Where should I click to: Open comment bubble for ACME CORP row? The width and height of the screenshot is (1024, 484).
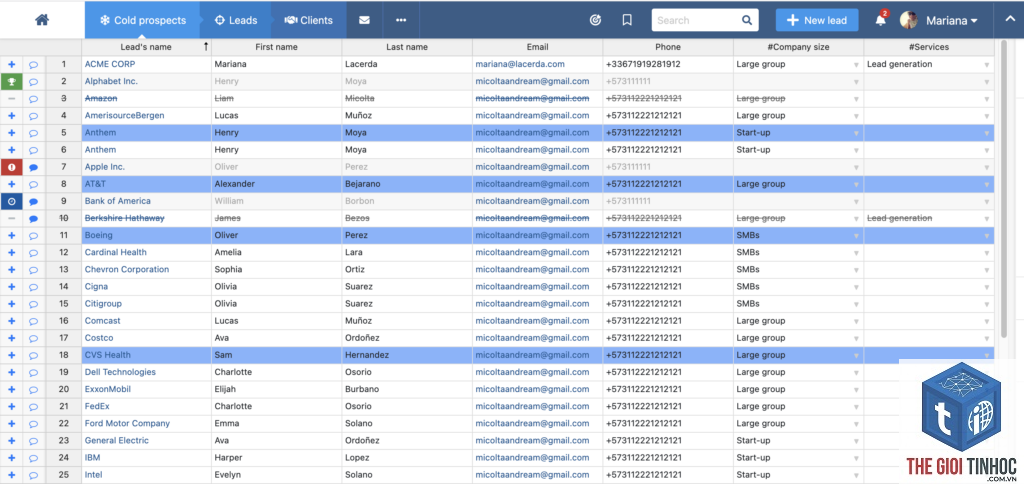pyautogui.click(x=33, y=64)
